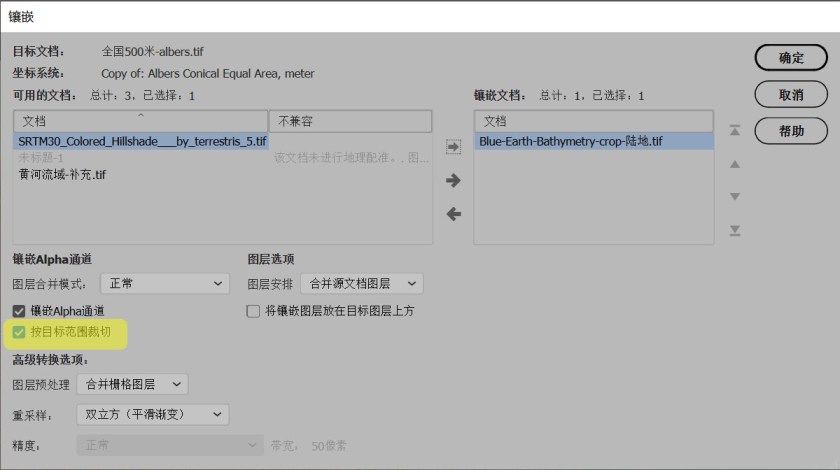Toggle the 镶嵌Alpha通道 checkbox
Image resolution: width=840 pixels, height=470 pixels.
pyautogui.click(x=19, y=311)
